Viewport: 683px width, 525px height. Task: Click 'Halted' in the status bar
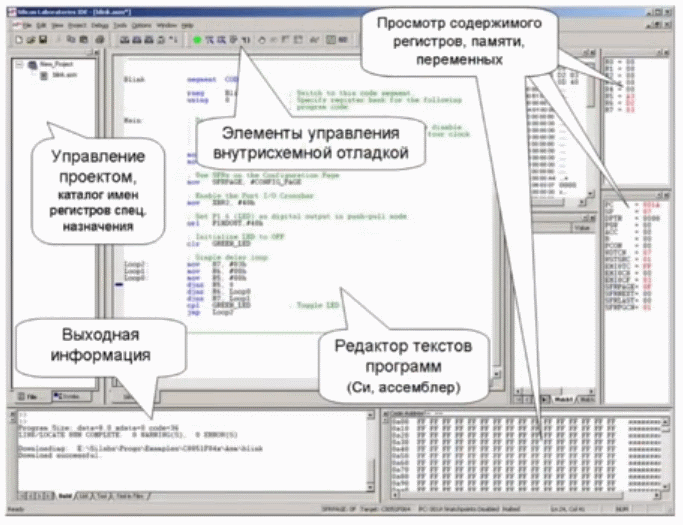(x=511, y=508)
